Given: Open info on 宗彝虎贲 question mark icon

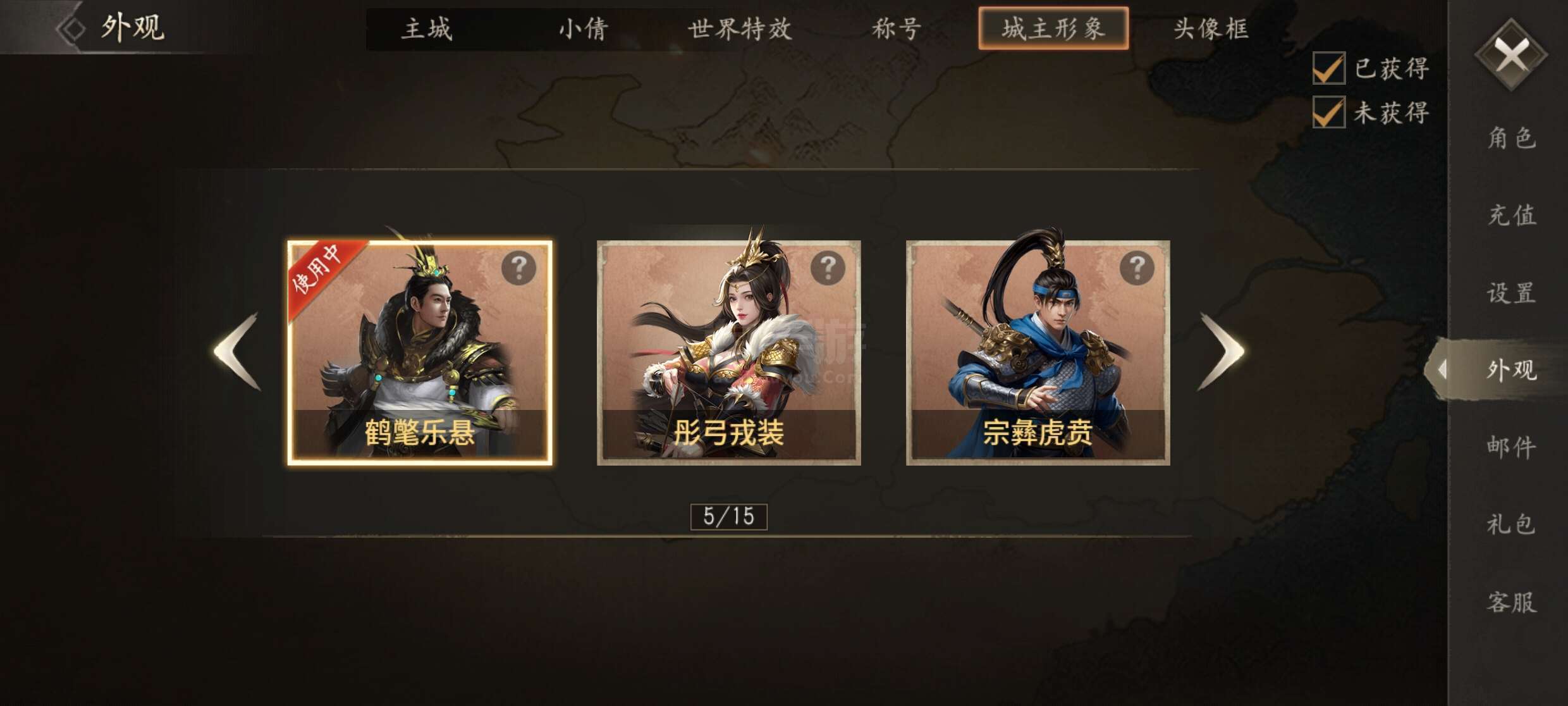Looking at the screenshot, I should [1137, 268].
